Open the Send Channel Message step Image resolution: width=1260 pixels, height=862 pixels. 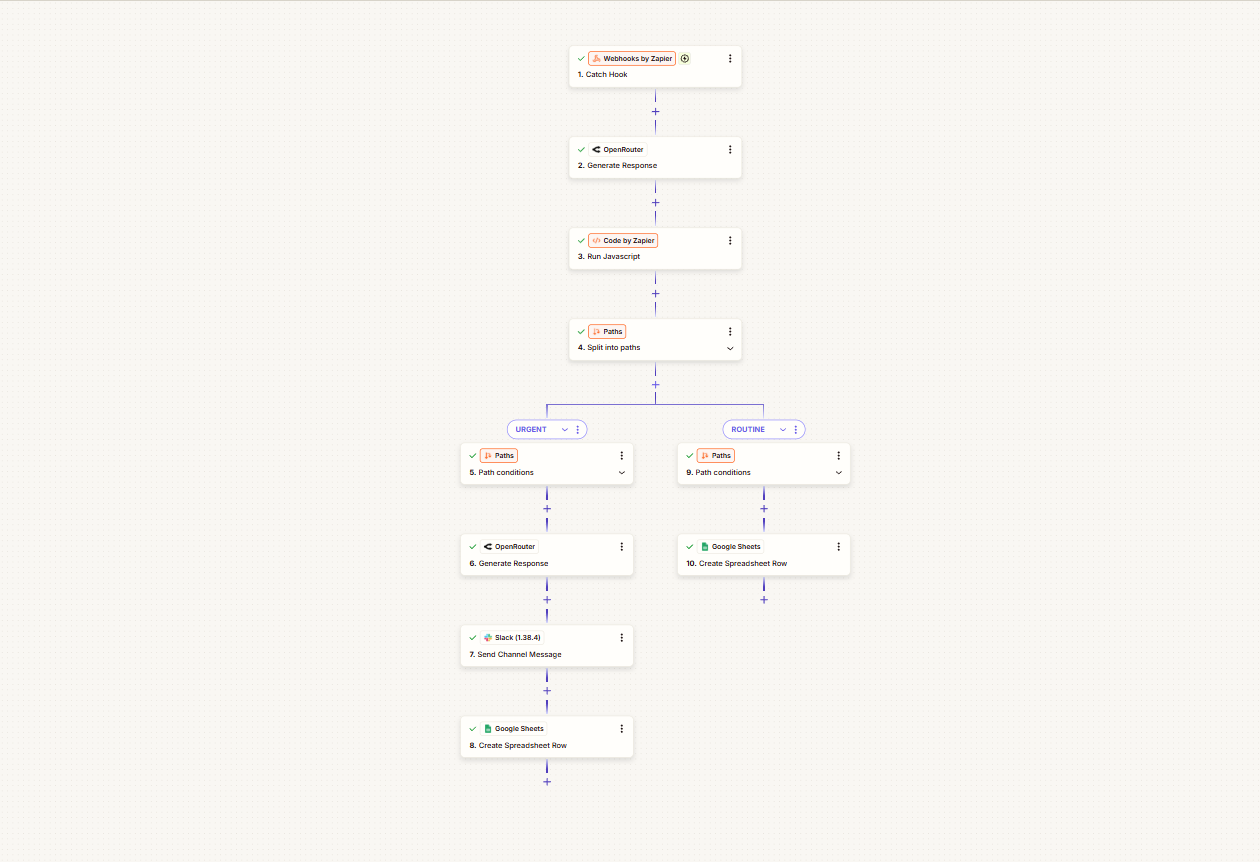coord(547,645)
